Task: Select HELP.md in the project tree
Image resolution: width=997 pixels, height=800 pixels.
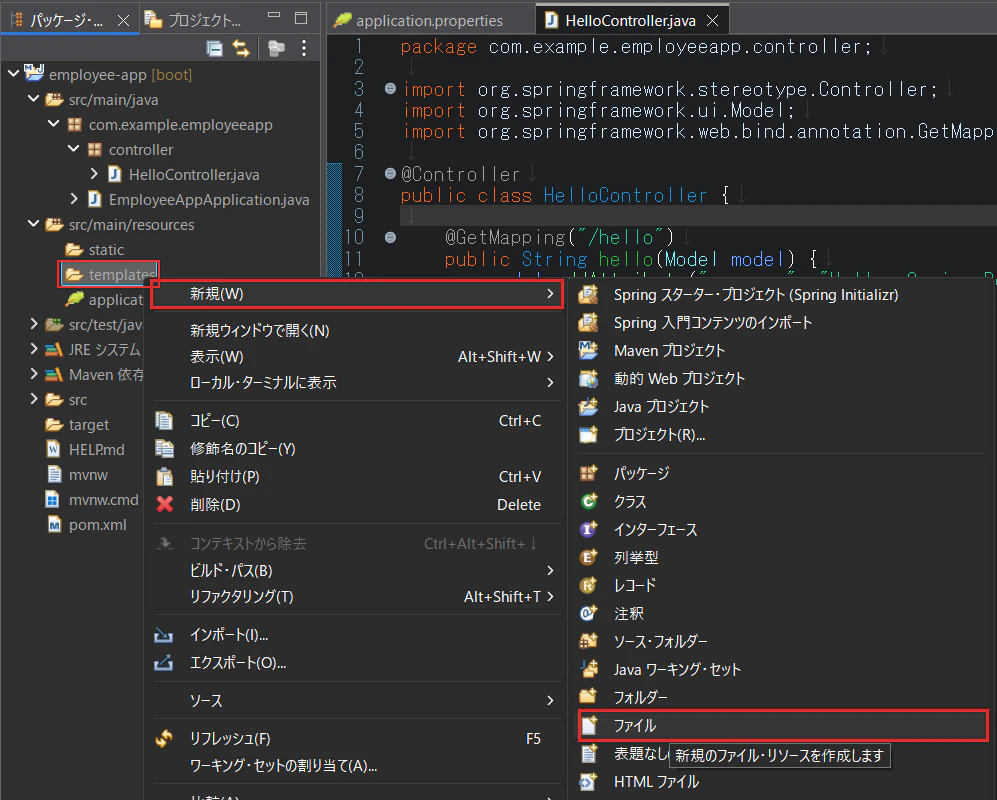Action: [x=86, y=450]
